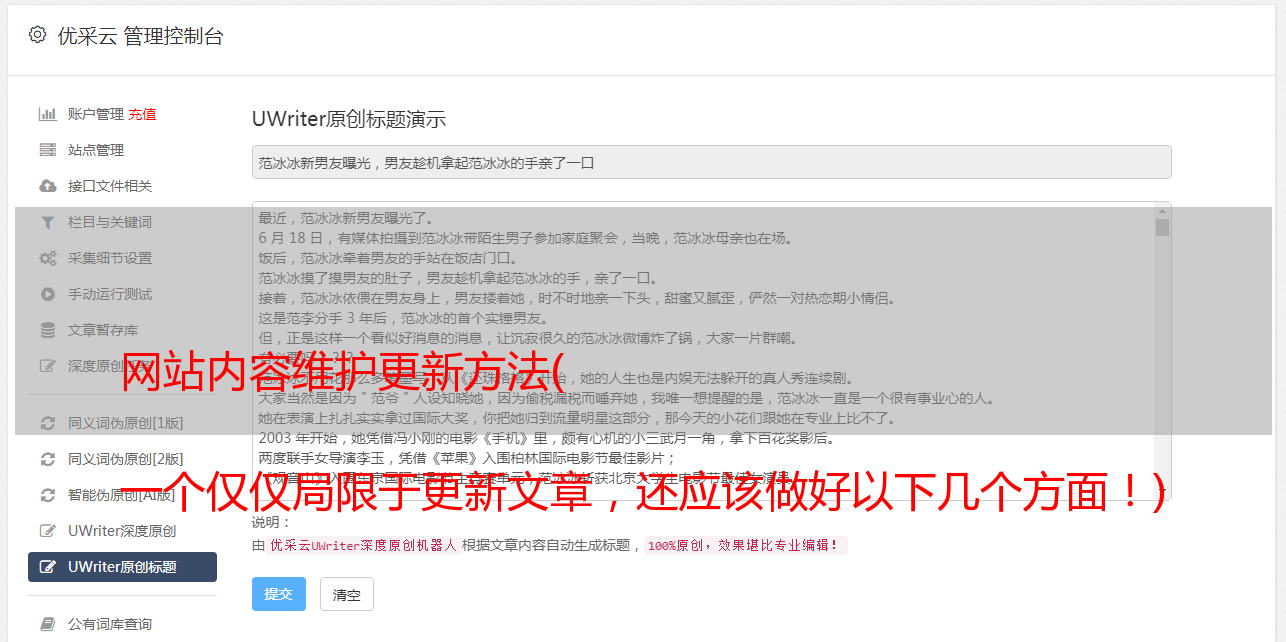Click the 公有词库查询 book icon
This screenshot has width=1286, height=642.
point(47,624)
